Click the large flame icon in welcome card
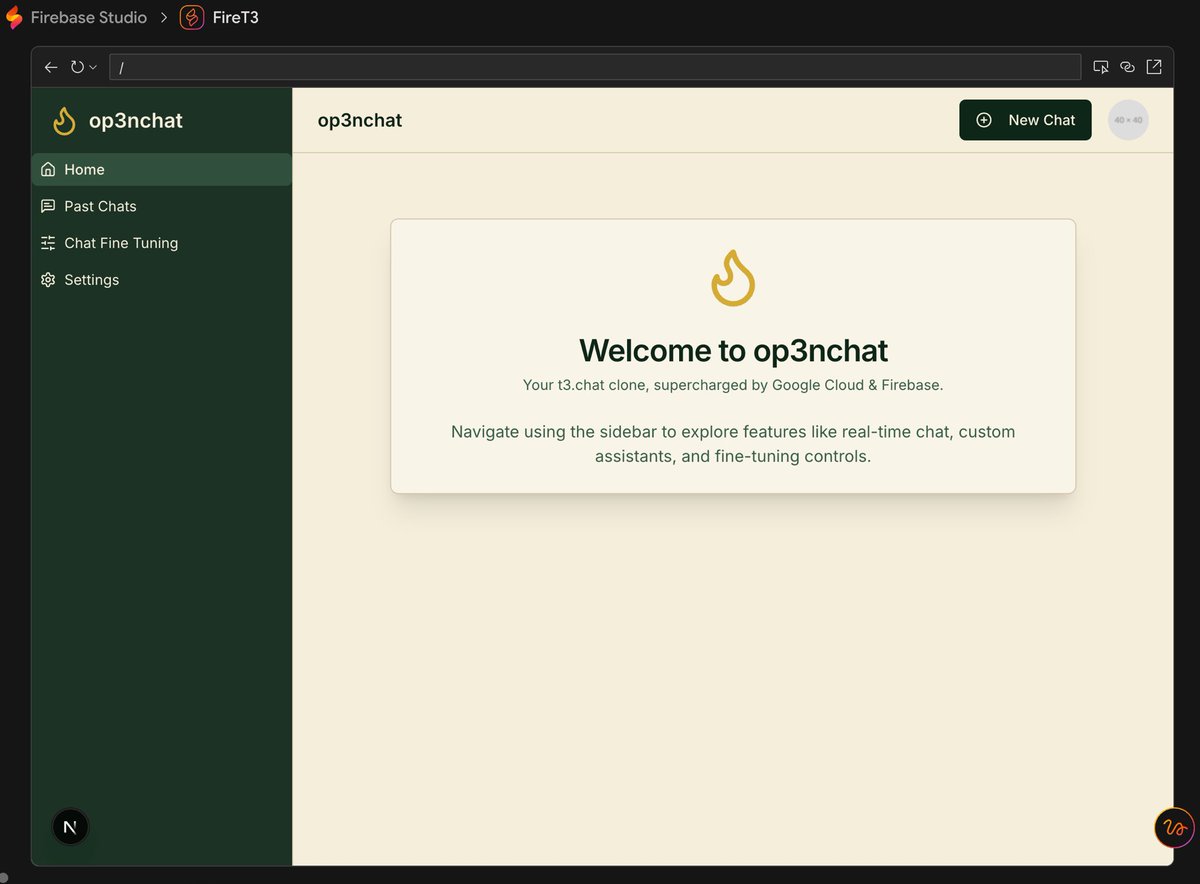Viewport: 1200px width, 884px height. (733, 278)
